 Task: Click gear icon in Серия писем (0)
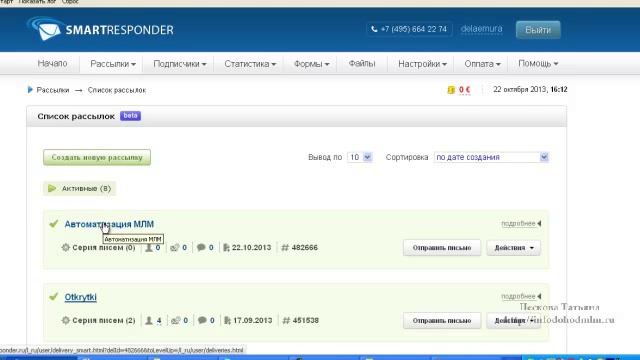tap(66, 247)
